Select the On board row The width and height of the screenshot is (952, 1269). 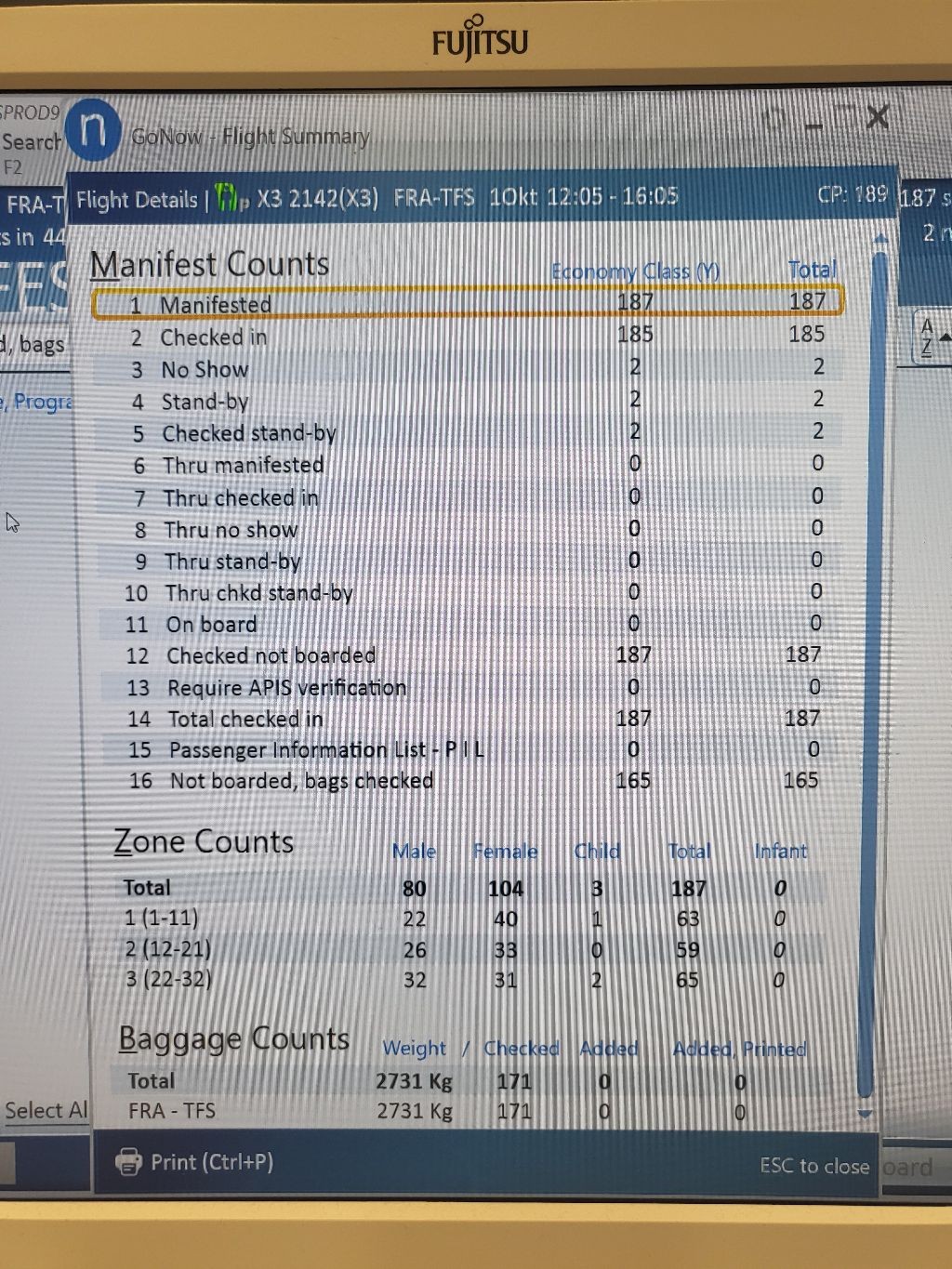tap(211, 624)
